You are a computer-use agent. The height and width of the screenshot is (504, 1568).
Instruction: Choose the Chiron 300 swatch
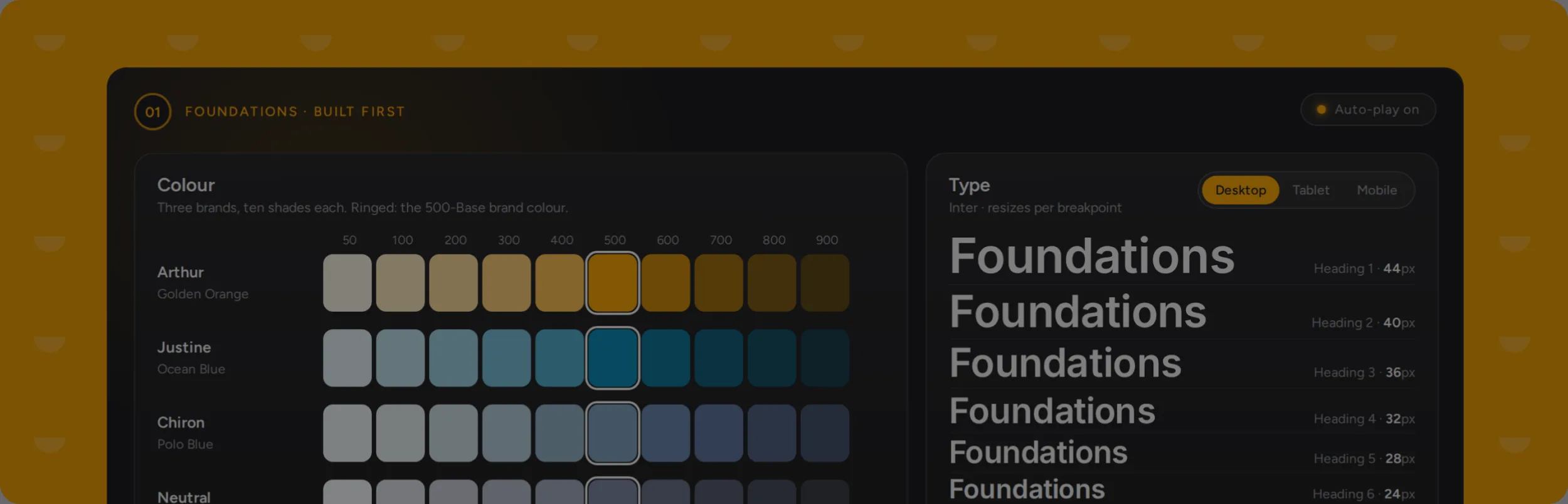point(507,433)
